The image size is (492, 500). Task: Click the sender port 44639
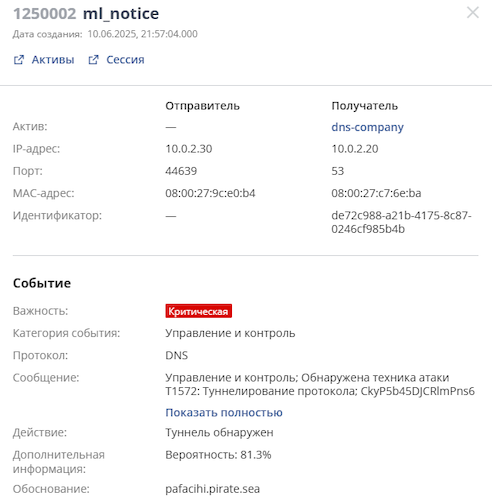[181, 171]
